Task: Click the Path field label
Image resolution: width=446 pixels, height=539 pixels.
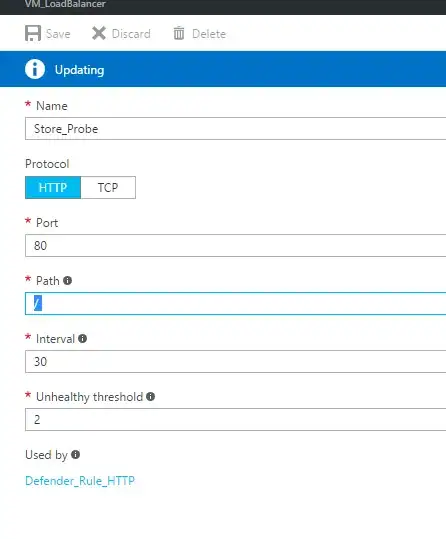Action: point(48,281)
